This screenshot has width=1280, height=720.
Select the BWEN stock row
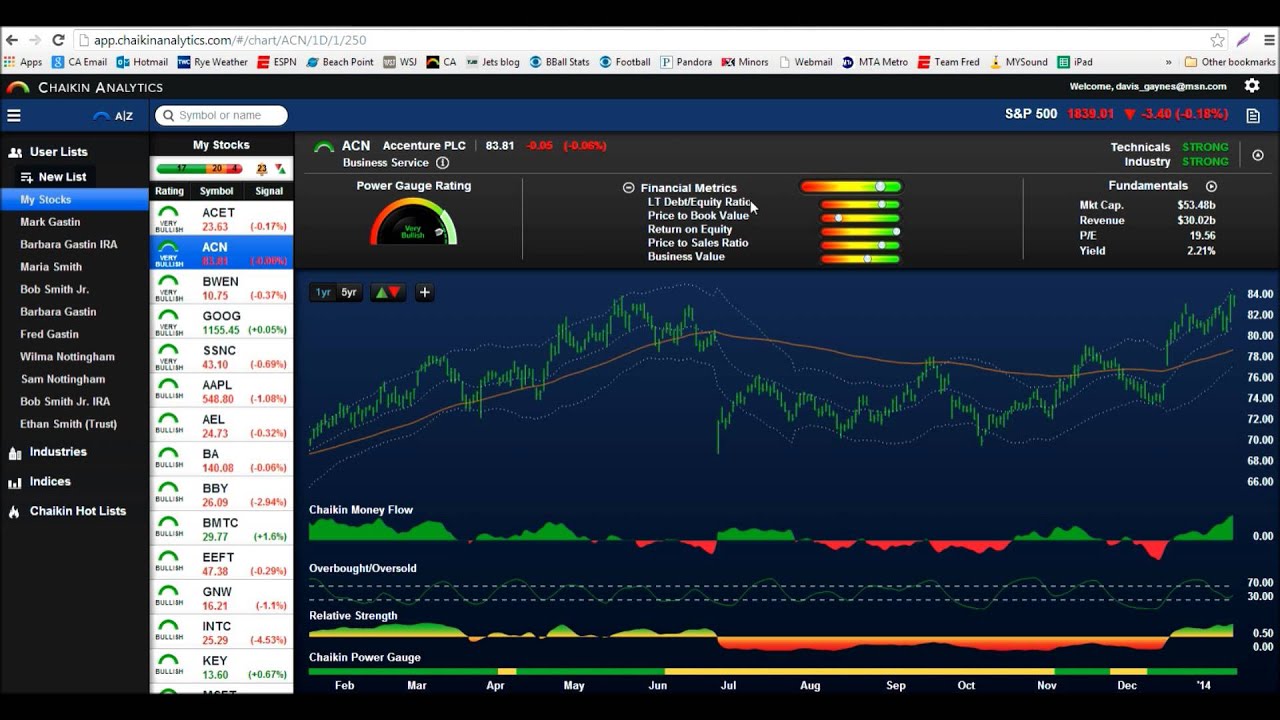(222, 288)
